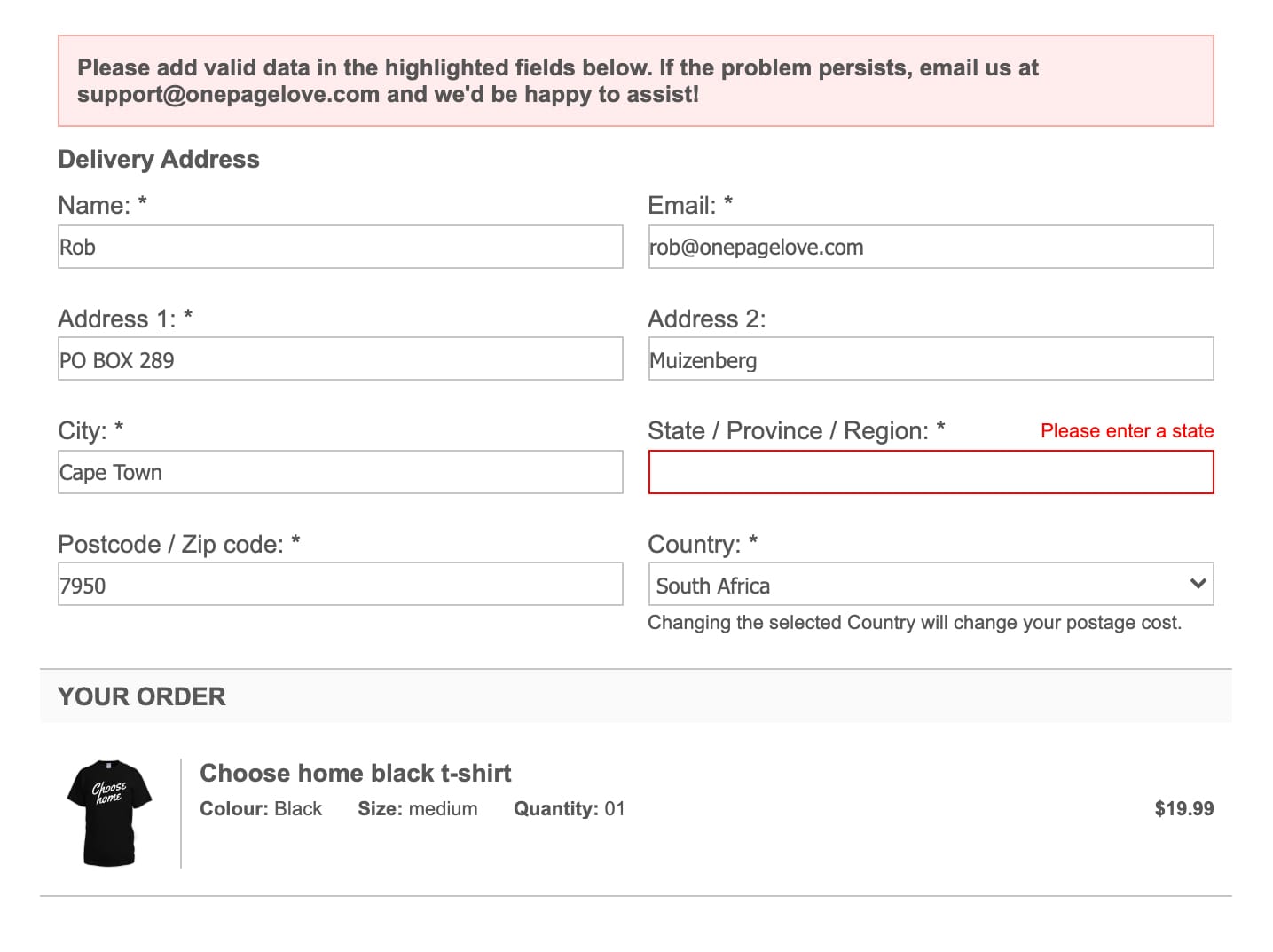Click the City field showing Cape Town
This screenshot has height=952, width=1273.
[340, 472]
